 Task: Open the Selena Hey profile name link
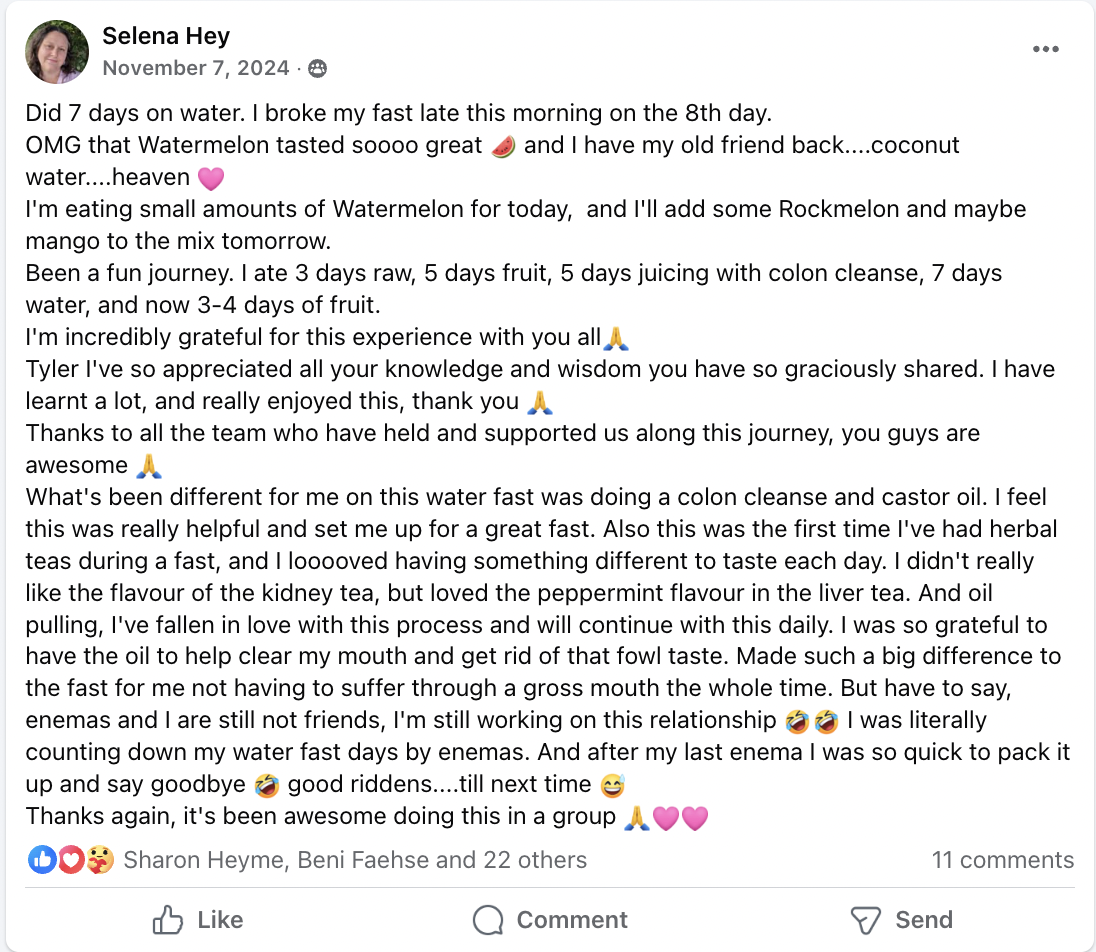(166, 37)
